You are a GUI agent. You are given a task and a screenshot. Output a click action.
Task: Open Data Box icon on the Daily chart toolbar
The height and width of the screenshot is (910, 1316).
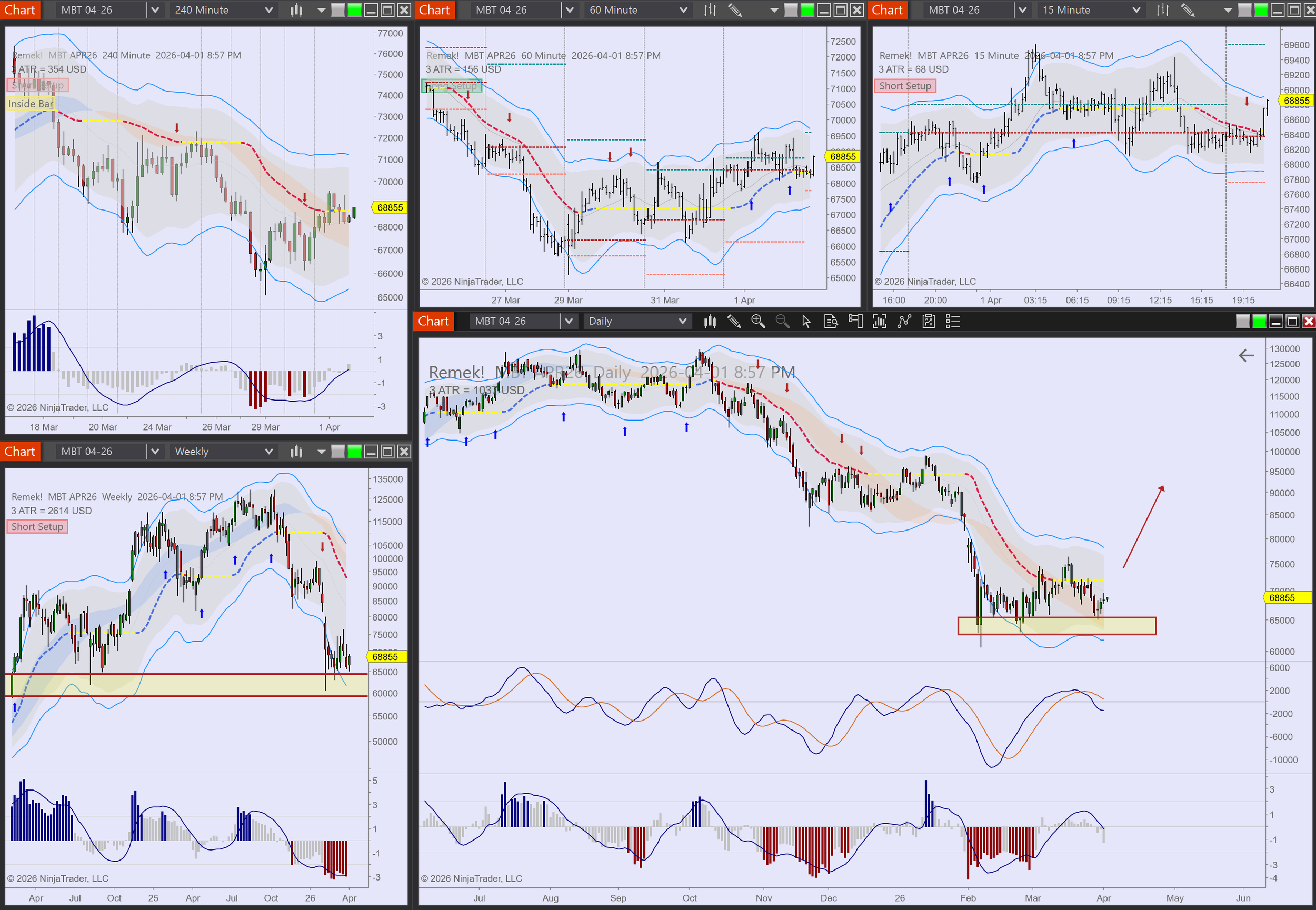(831, 321)
